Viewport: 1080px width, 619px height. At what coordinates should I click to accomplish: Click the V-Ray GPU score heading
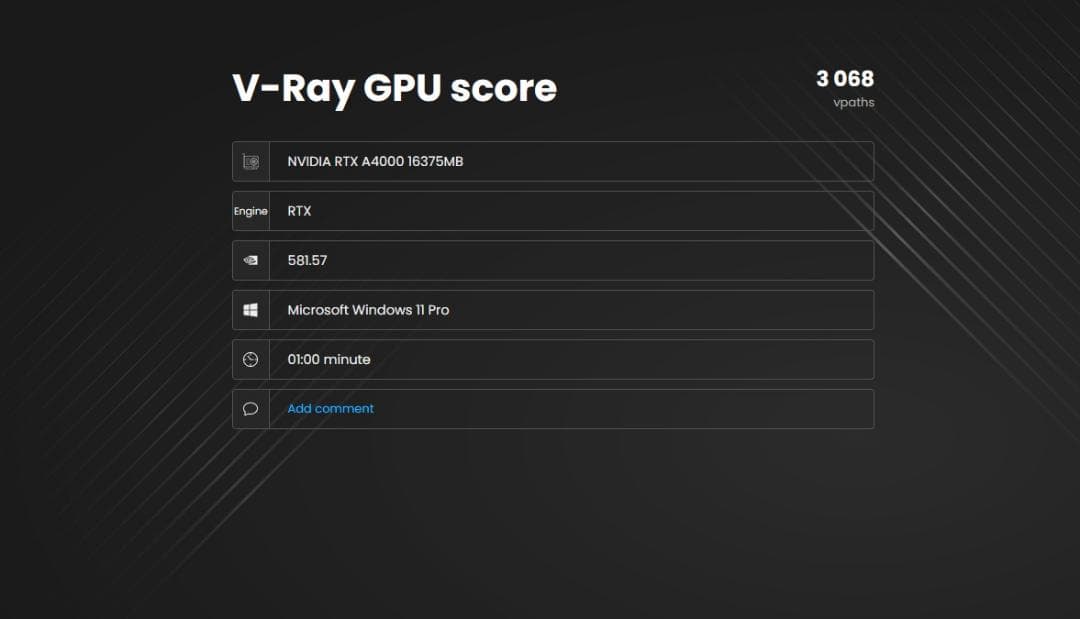(394, 88)
